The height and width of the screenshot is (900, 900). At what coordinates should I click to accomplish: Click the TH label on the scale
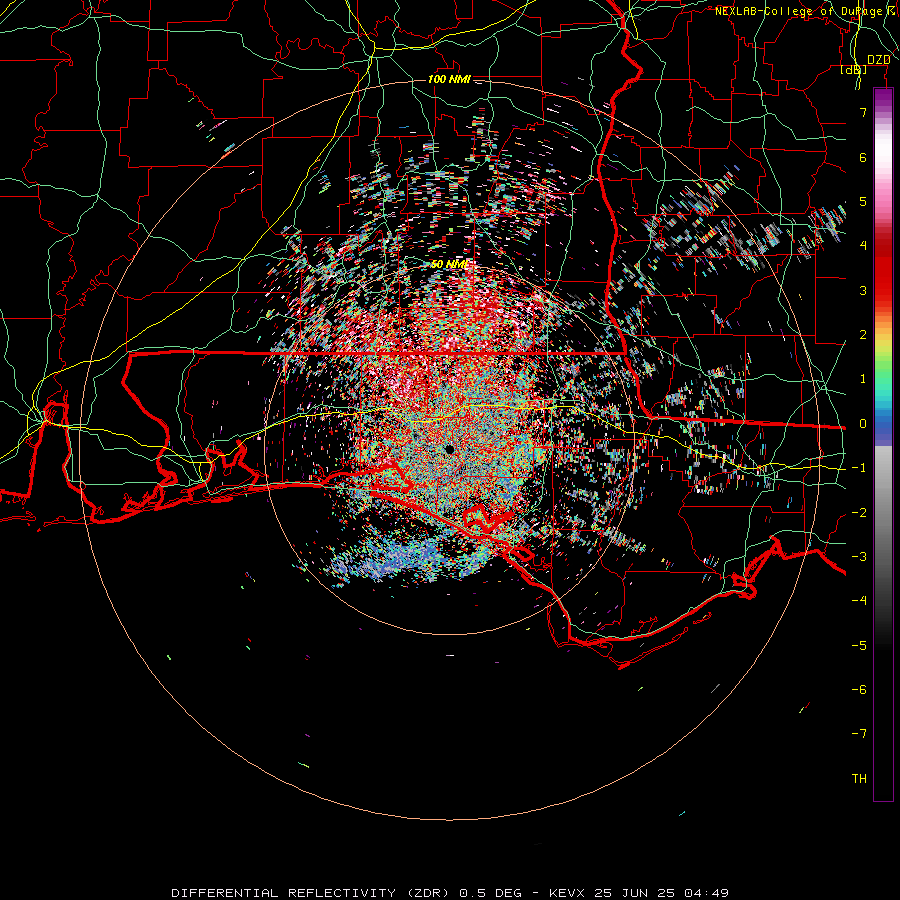click(859, 779)
